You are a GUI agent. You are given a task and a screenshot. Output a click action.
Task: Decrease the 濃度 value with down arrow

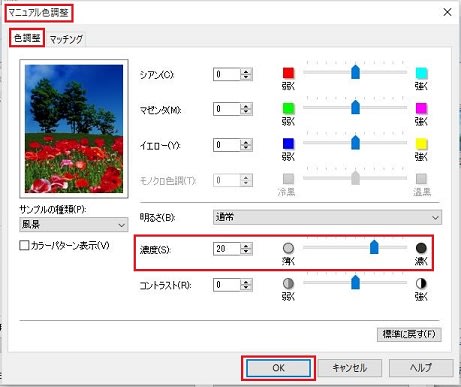pos(246,251)
